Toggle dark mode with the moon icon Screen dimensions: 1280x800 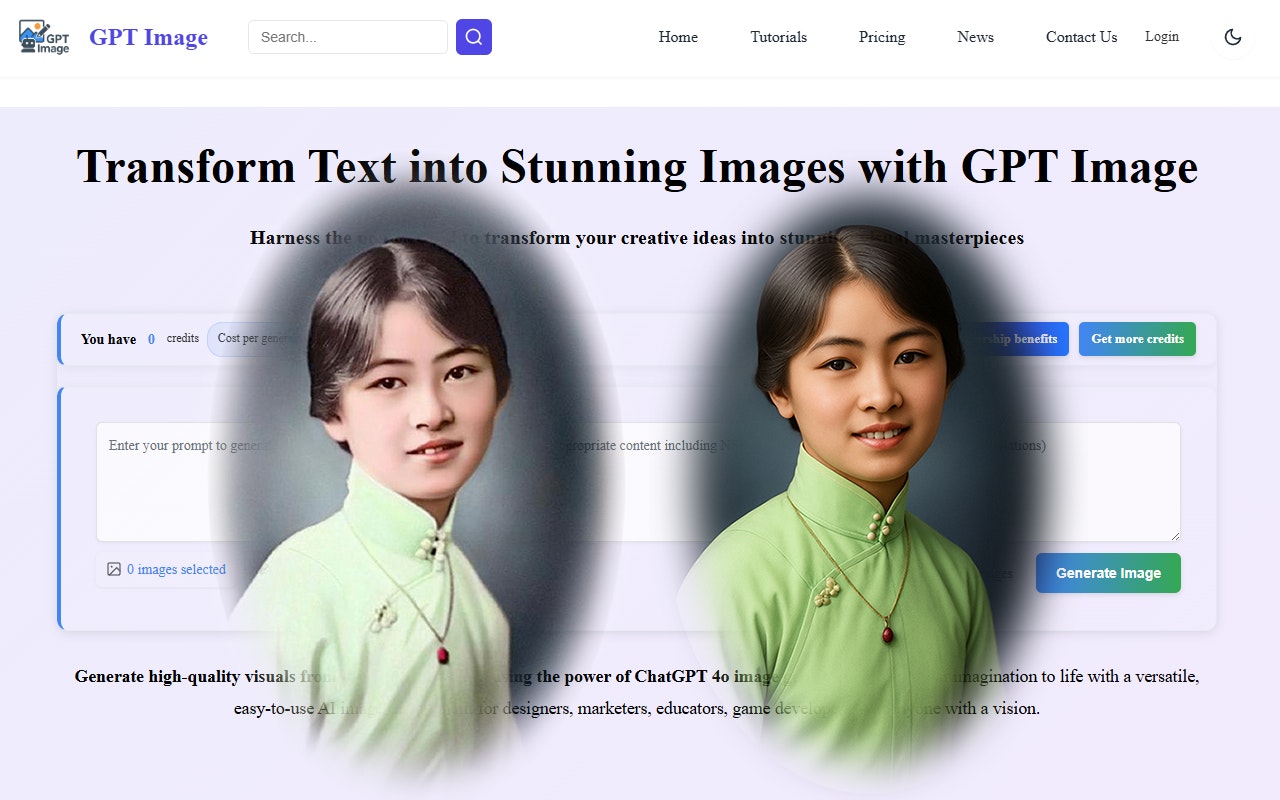tap(1233, 37)
